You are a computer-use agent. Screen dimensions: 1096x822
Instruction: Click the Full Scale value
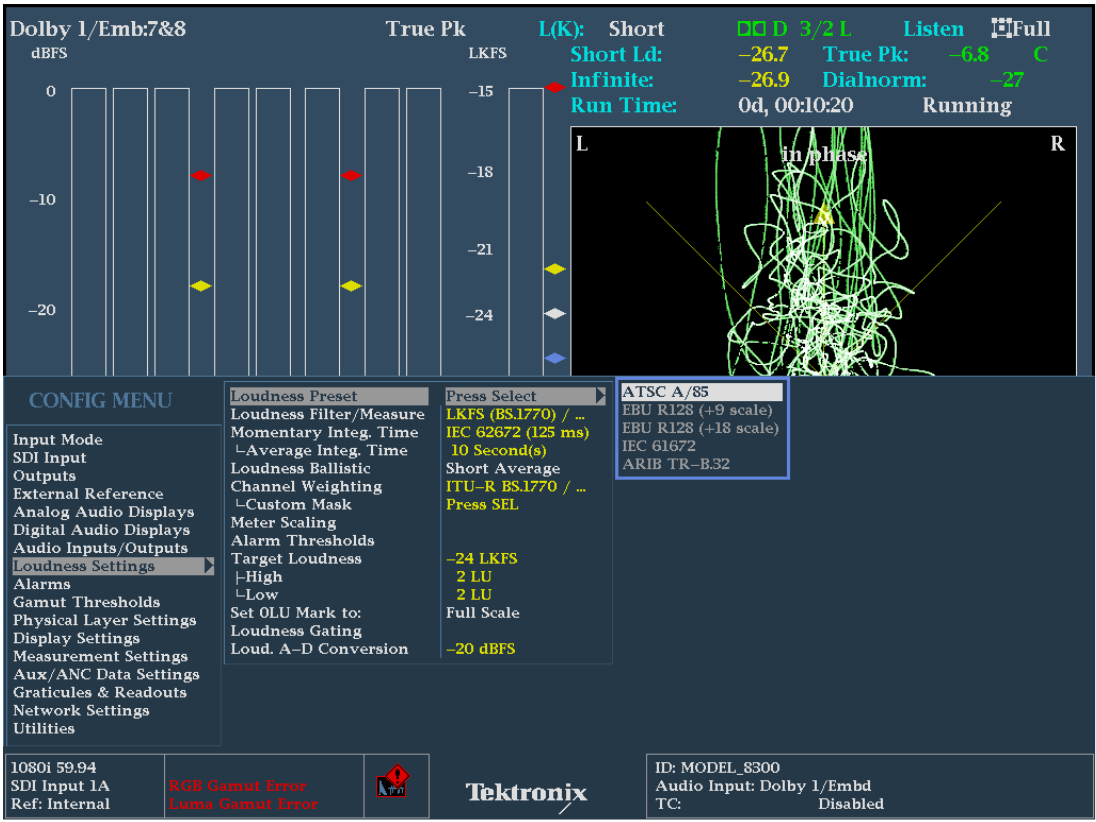pos(483,612)
